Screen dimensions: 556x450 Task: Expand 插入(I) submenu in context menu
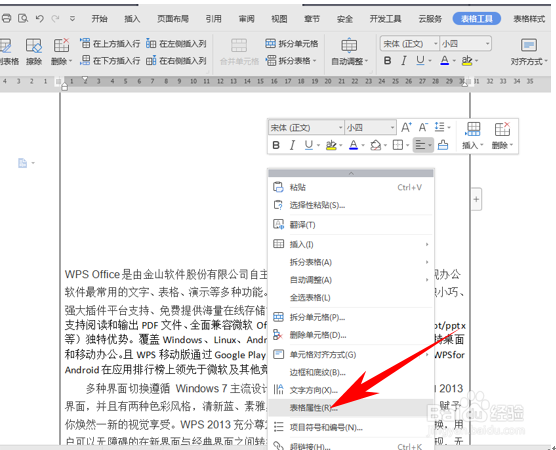tap(351, 244)
